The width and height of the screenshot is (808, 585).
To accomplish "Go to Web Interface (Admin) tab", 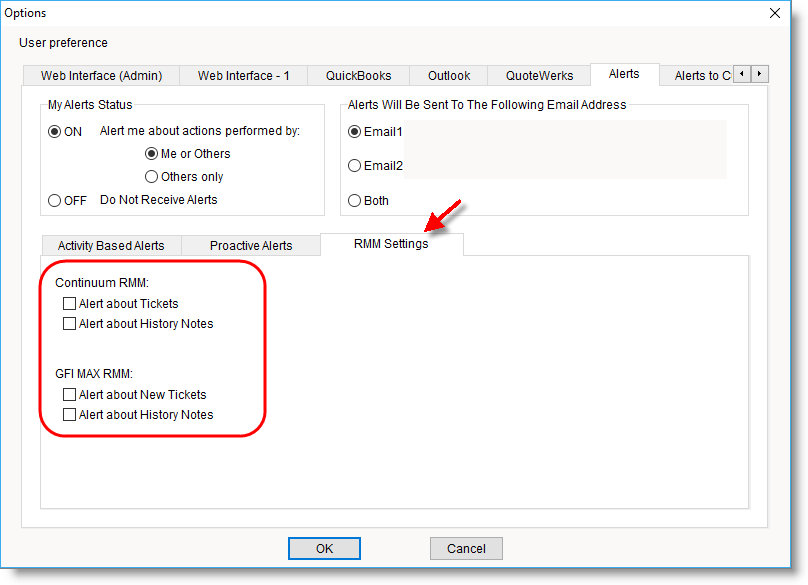I will pos(101,76).
